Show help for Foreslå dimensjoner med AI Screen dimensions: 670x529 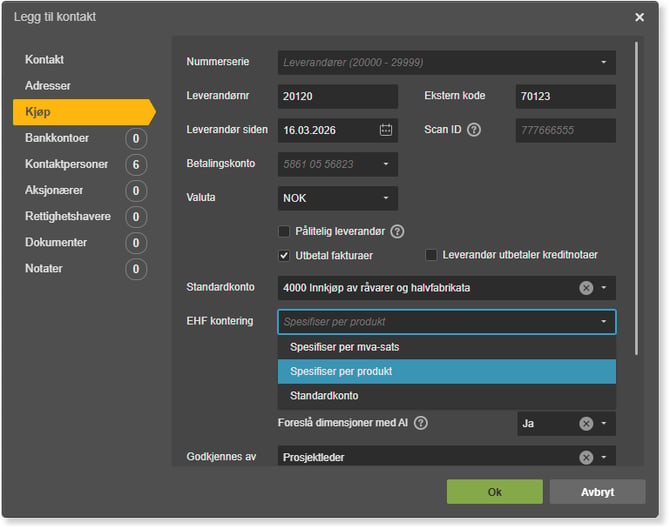pyautogui.click(x=421, y=423)
